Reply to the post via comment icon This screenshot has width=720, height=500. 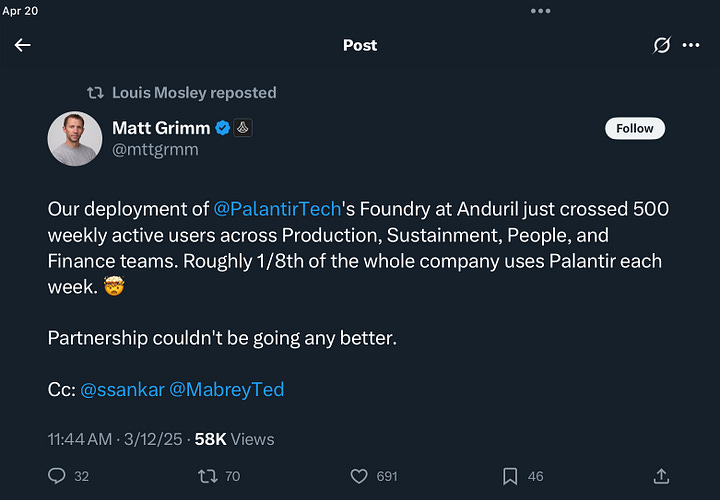(57, 476)
